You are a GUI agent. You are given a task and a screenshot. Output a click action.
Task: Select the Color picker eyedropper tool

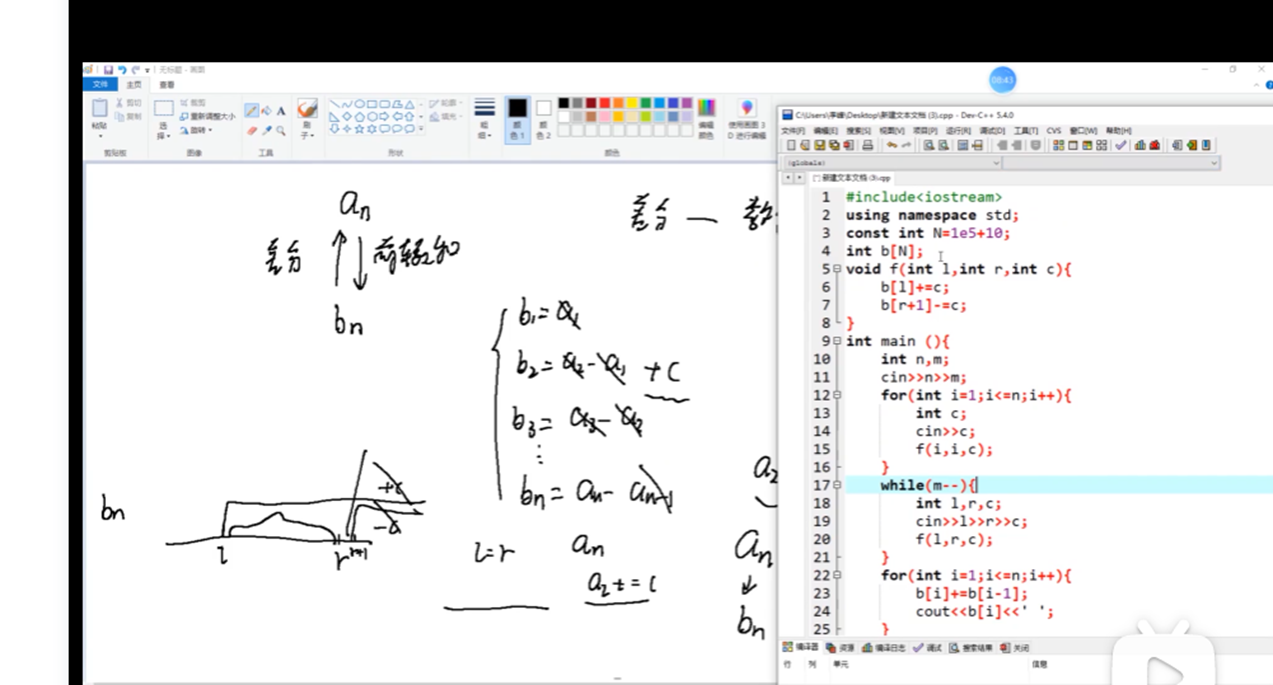coord(267,131)
